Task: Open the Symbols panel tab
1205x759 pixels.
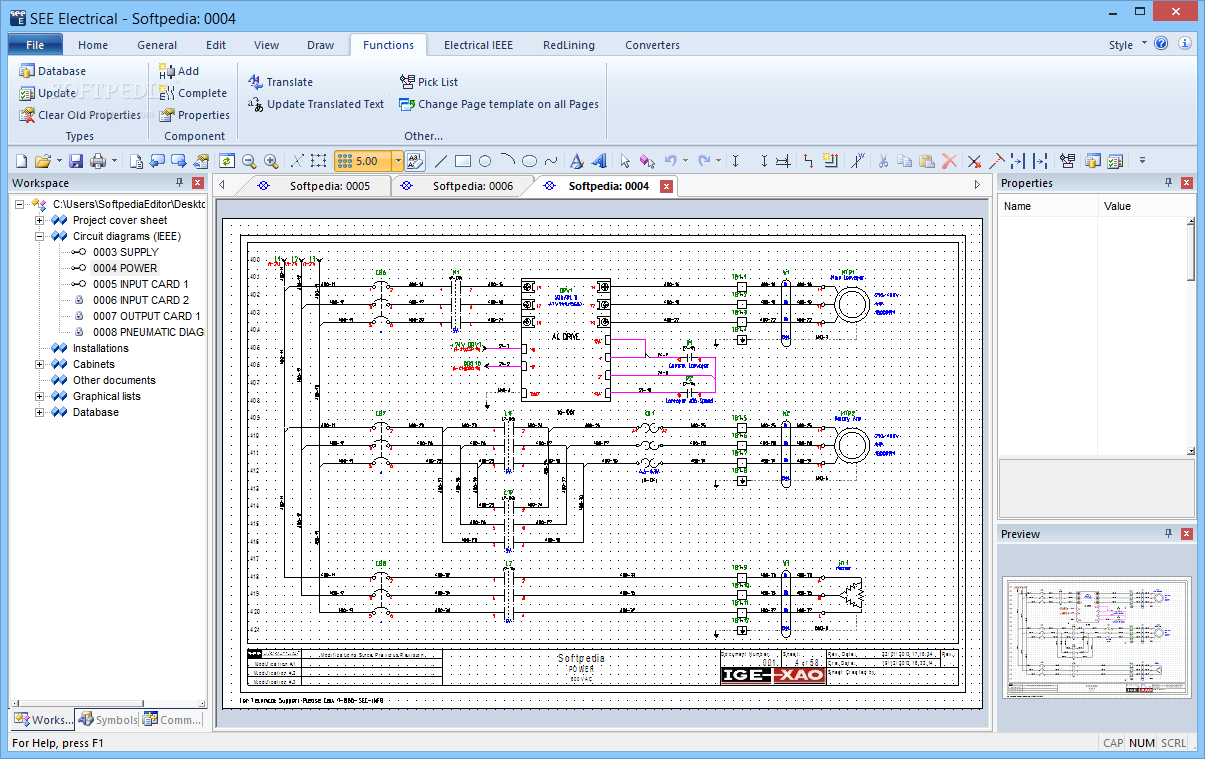Action: [108, 719]
